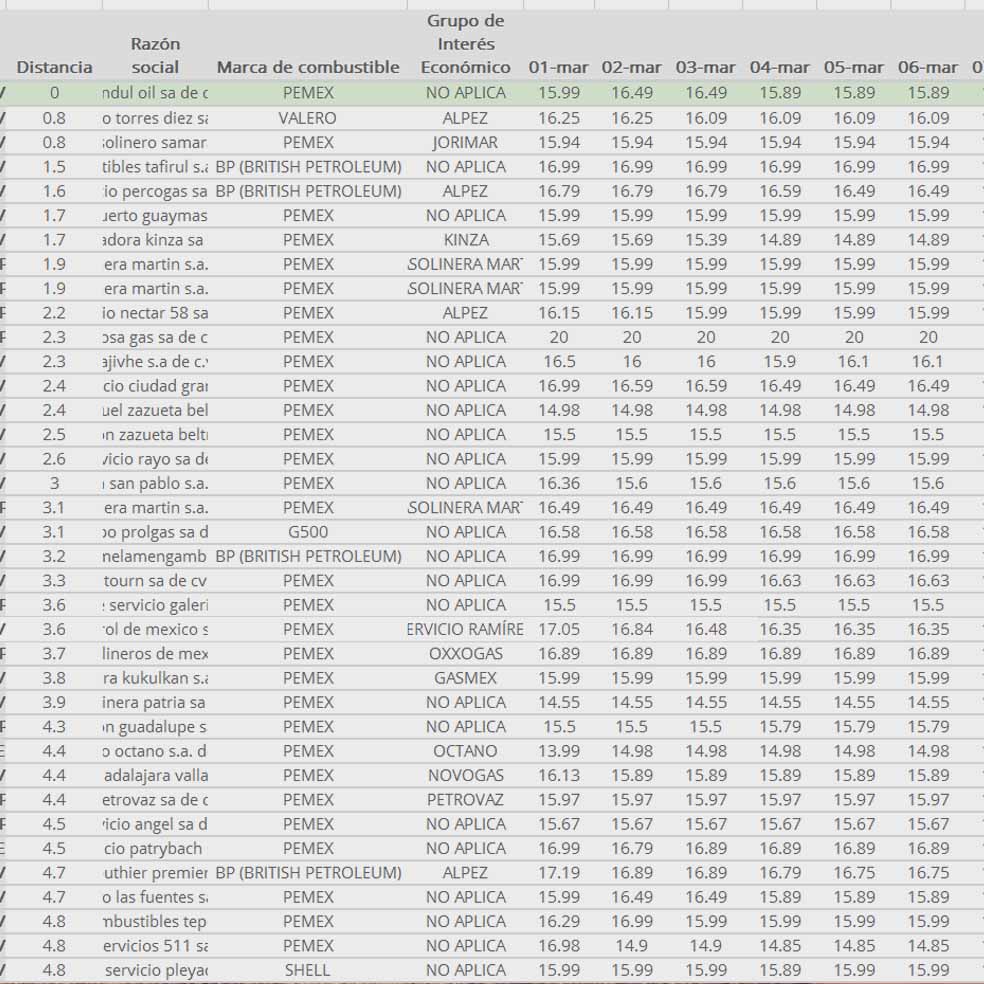Click the GASMEX group cell
Image resolution: width=984 pixels, height=984 pixels.
[x=466, y=678]
